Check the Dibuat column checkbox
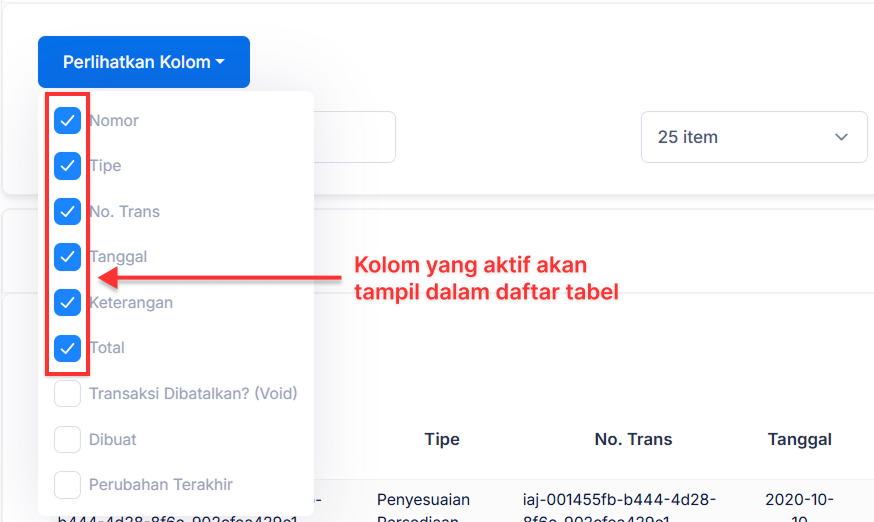 click(x=67, y=439)
